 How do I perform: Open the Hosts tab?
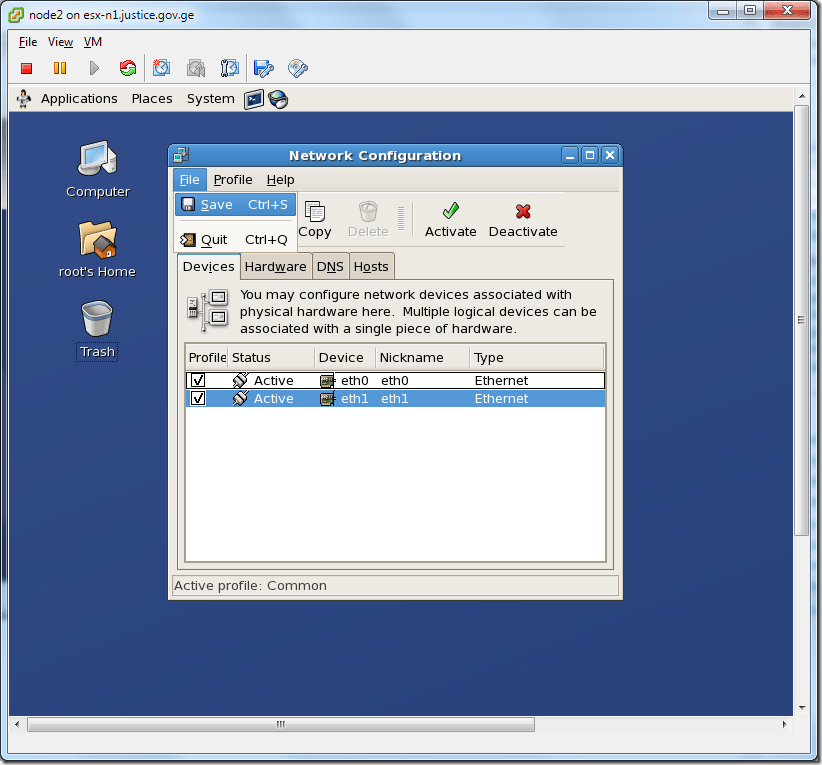pos(371,266)
